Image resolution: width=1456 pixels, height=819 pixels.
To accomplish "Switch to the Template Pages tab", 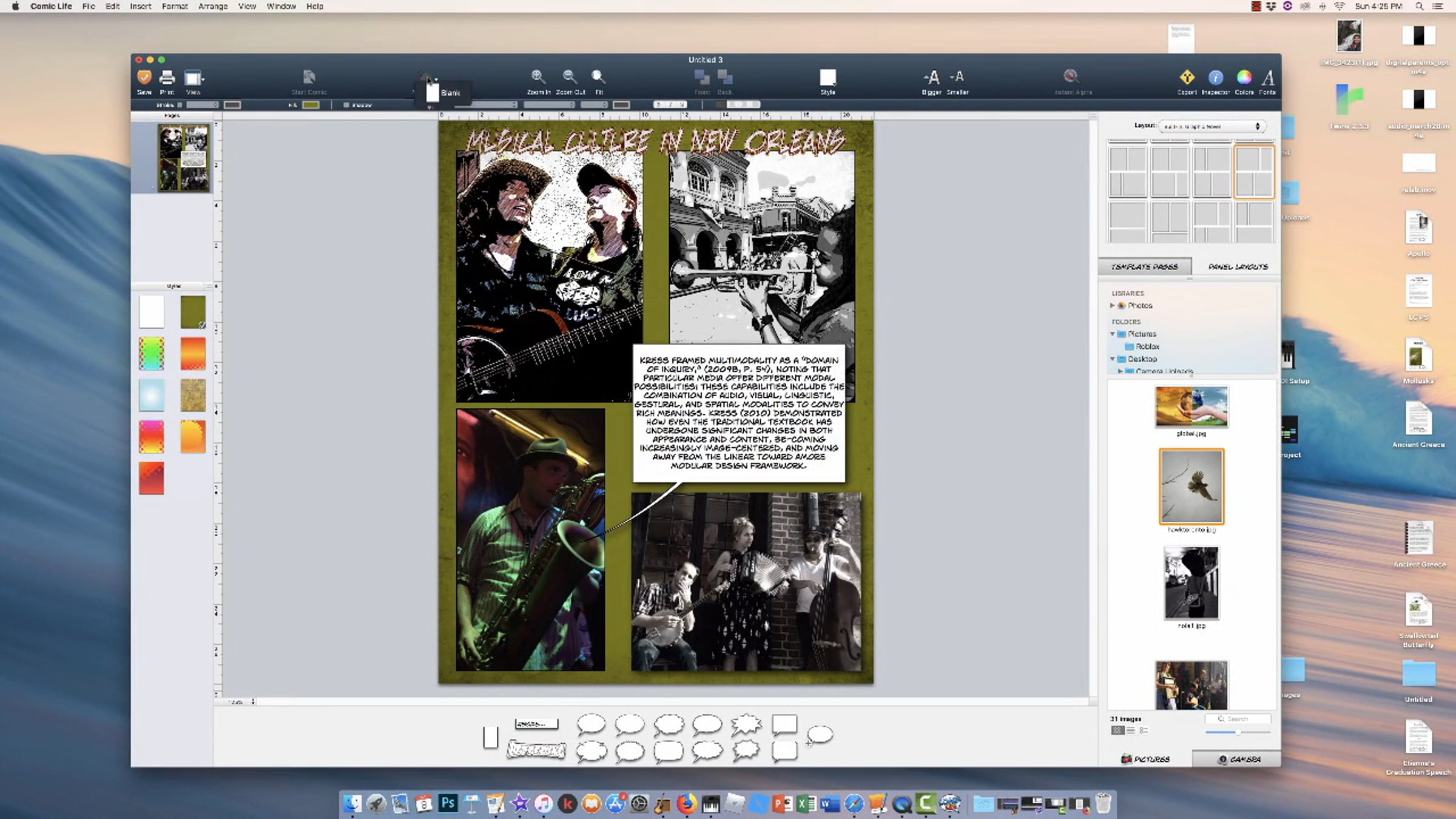I will [1145, 266].
